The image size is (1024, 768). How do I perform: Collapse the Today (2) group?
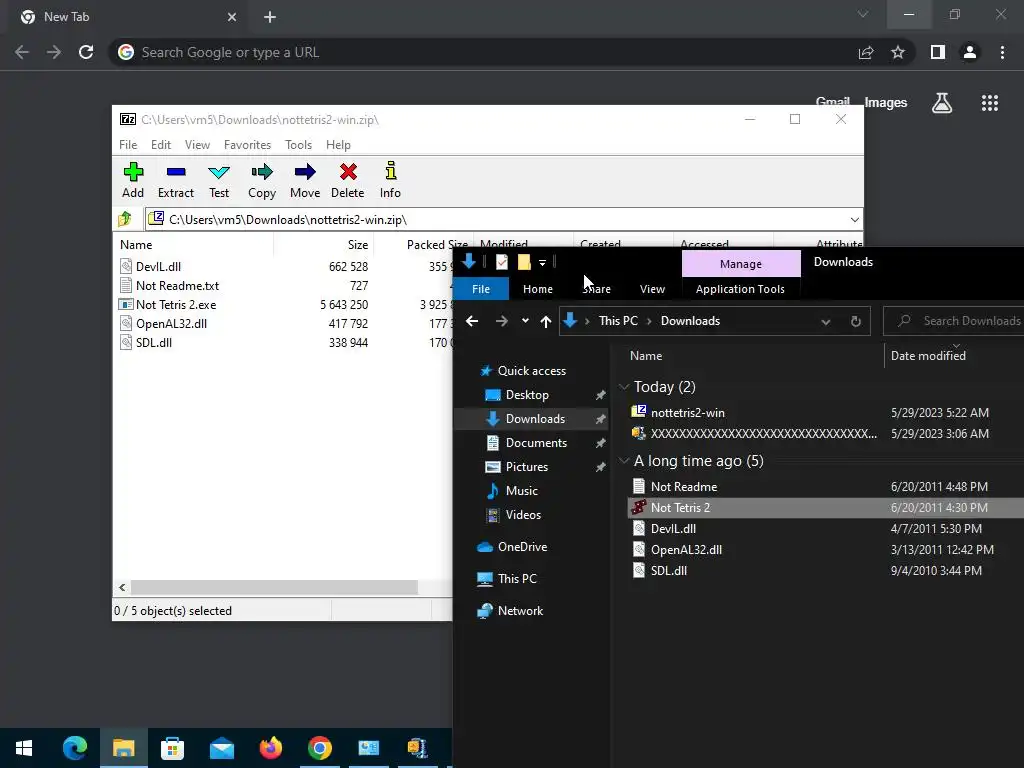(624, 387)
